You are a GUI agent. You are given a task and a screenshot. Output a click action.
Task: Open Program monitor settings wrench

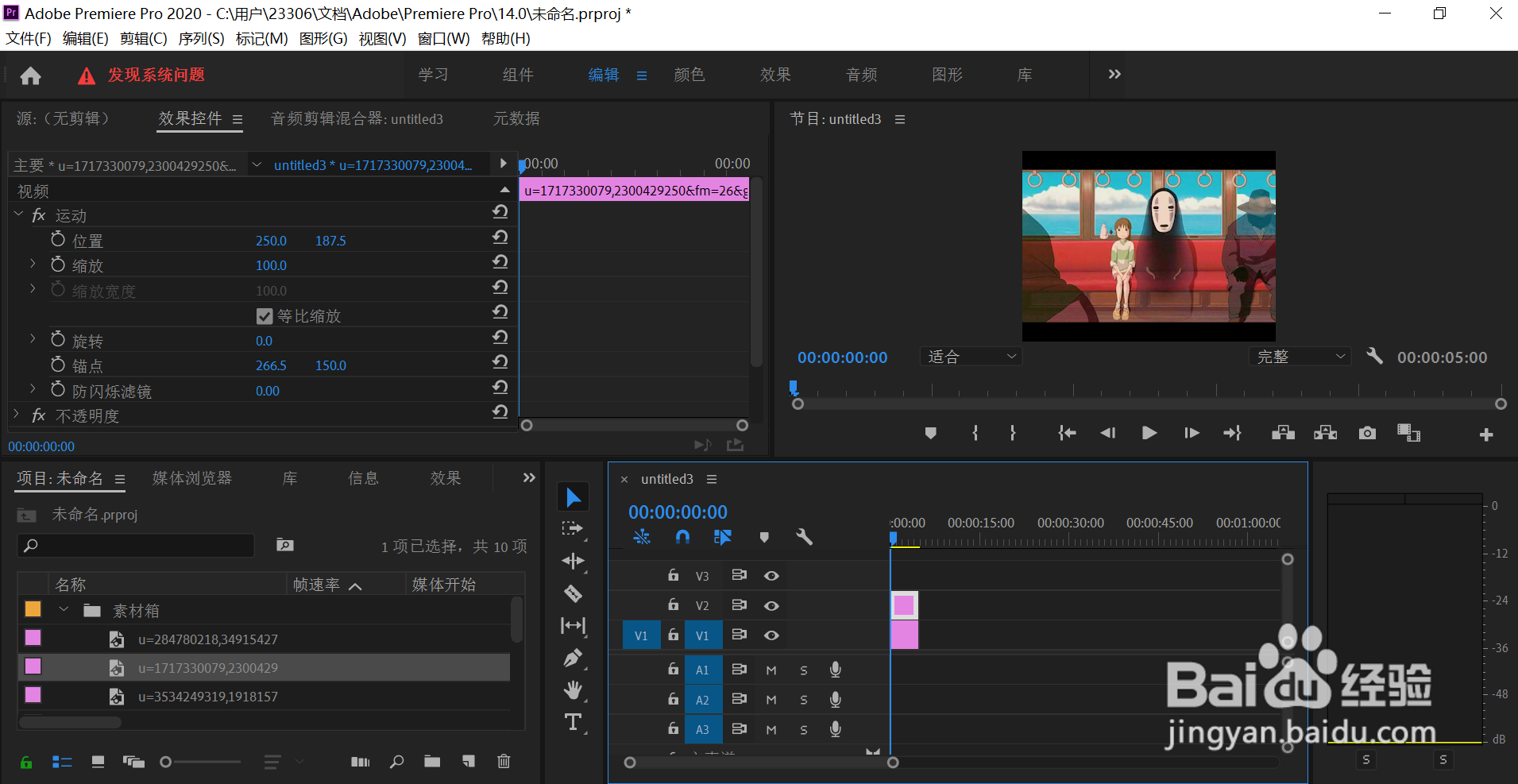[x=1374, y=356]
